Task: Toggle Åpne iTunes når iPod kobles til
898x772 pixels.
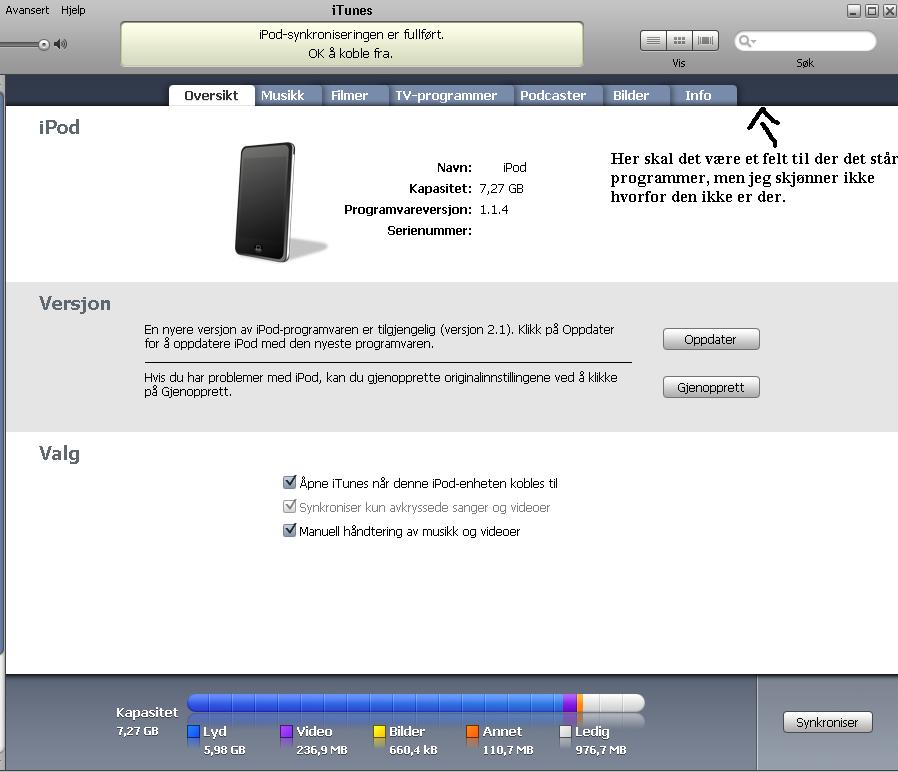Action: coord(290,482)
